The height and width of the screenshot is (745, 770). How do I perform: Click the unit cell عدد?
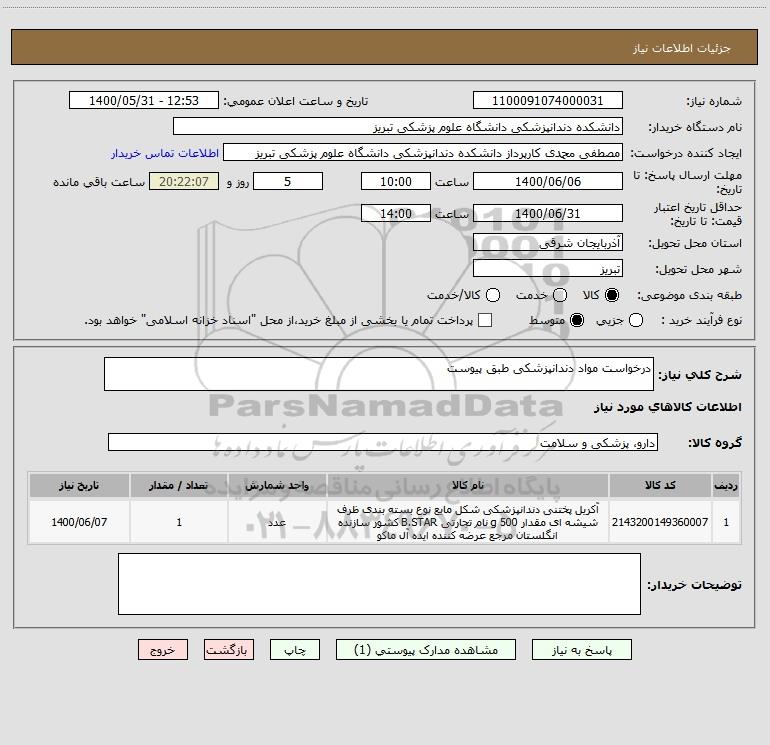(277, 522)
